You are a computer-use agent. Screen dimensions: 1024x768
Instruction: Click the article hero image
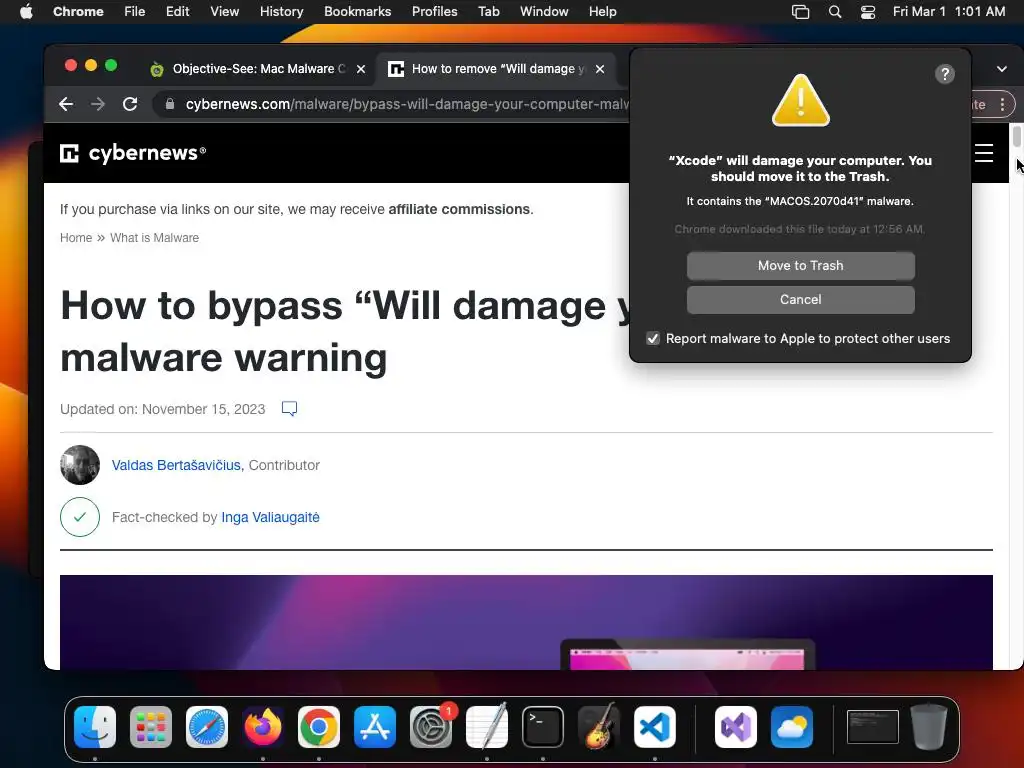[526, 622]
